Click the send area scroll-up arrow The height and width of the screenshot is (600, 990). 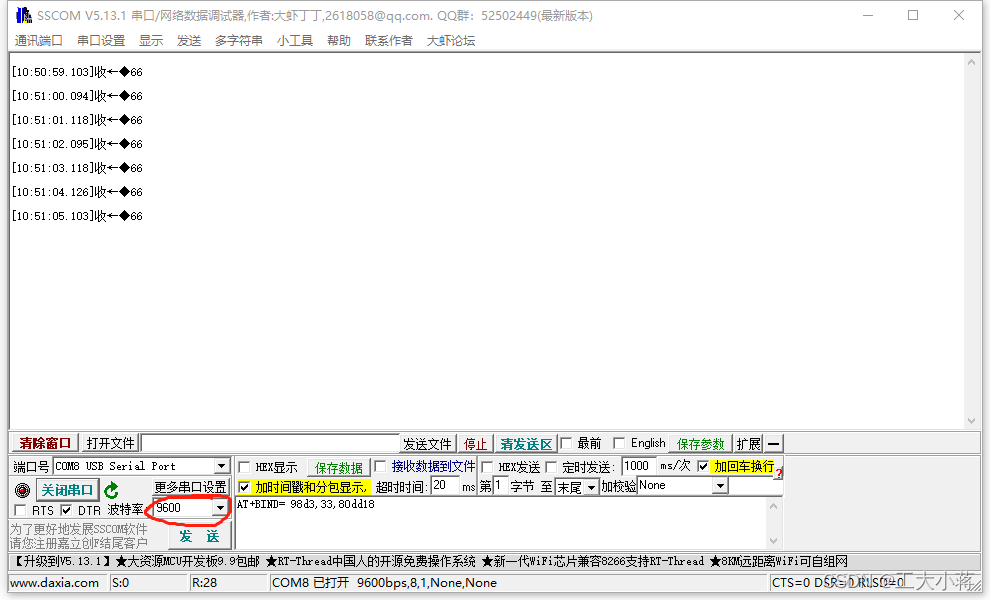(773, 506)
